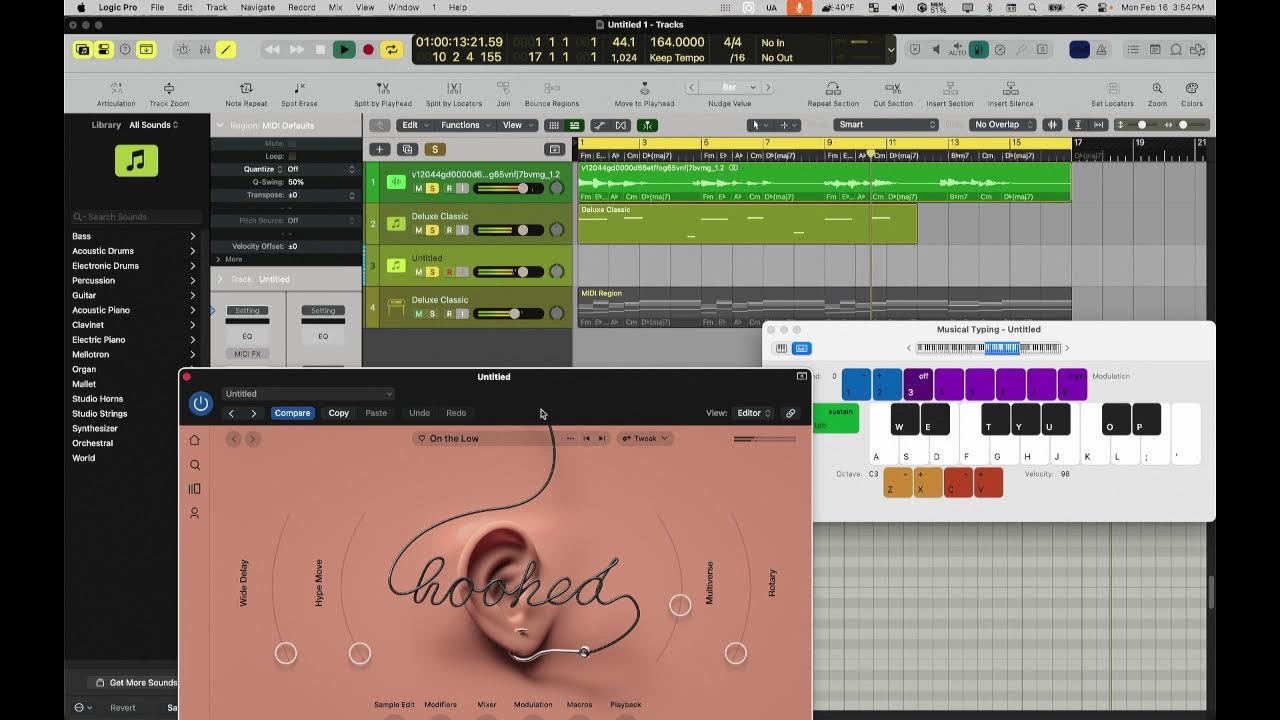The image size is (1280, 720).
Task: Click the red Record button
Action: (368, 49)
